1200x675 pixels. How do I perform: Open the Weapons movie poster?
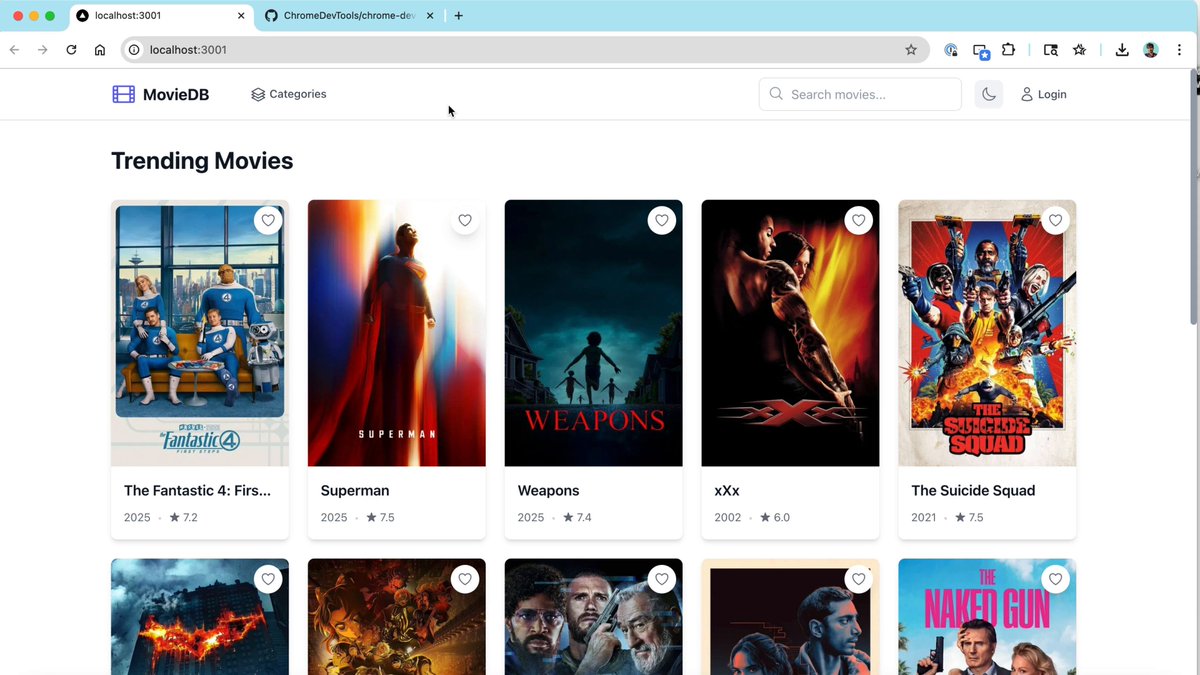pyautogui.click(x=594, y=333)
